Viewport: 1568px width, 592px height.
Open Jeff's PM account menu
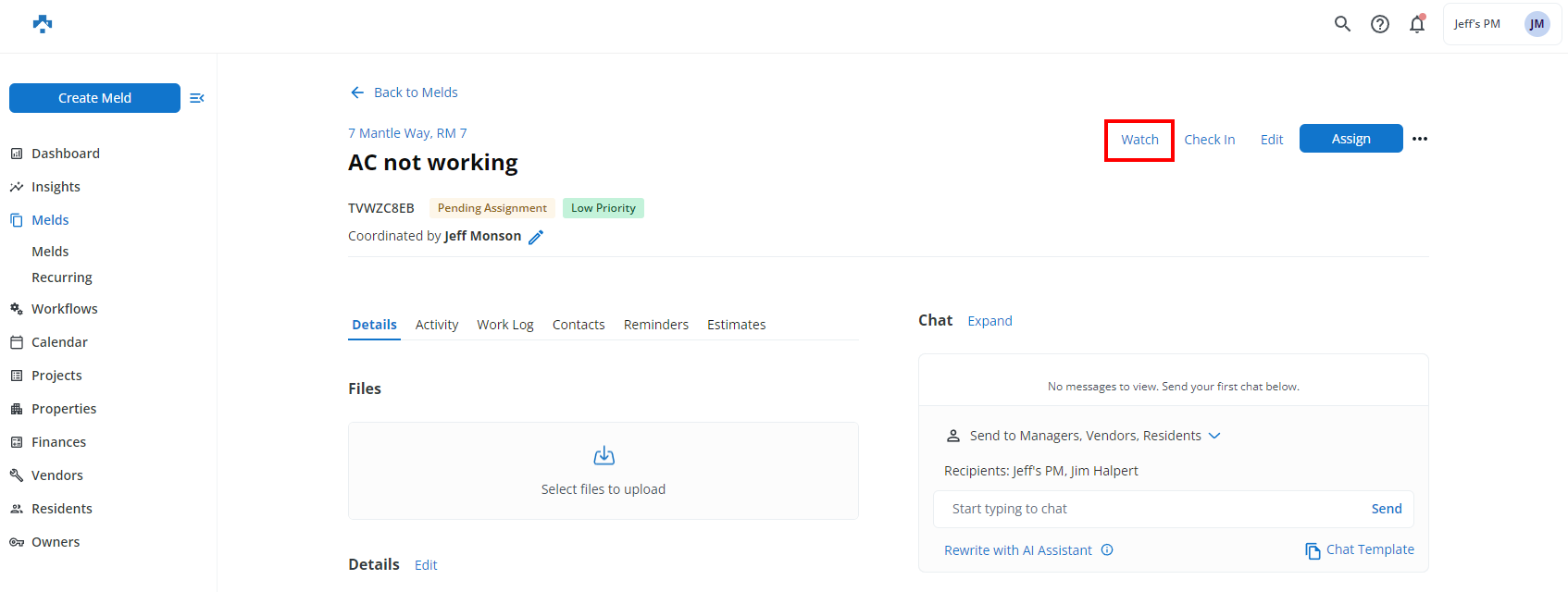(x=1501, y=24)
